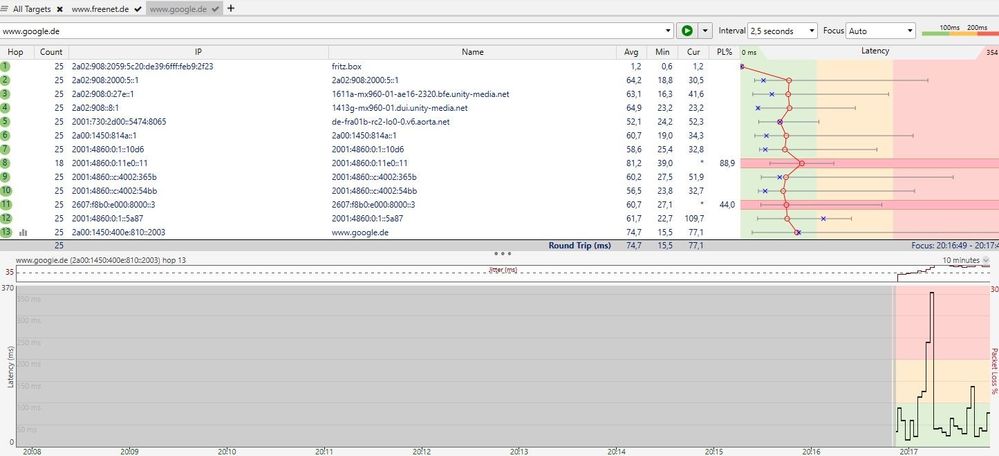Screen dimensions: 999x456
Task: Start tracing with the green play button
Action: [687, 31]
